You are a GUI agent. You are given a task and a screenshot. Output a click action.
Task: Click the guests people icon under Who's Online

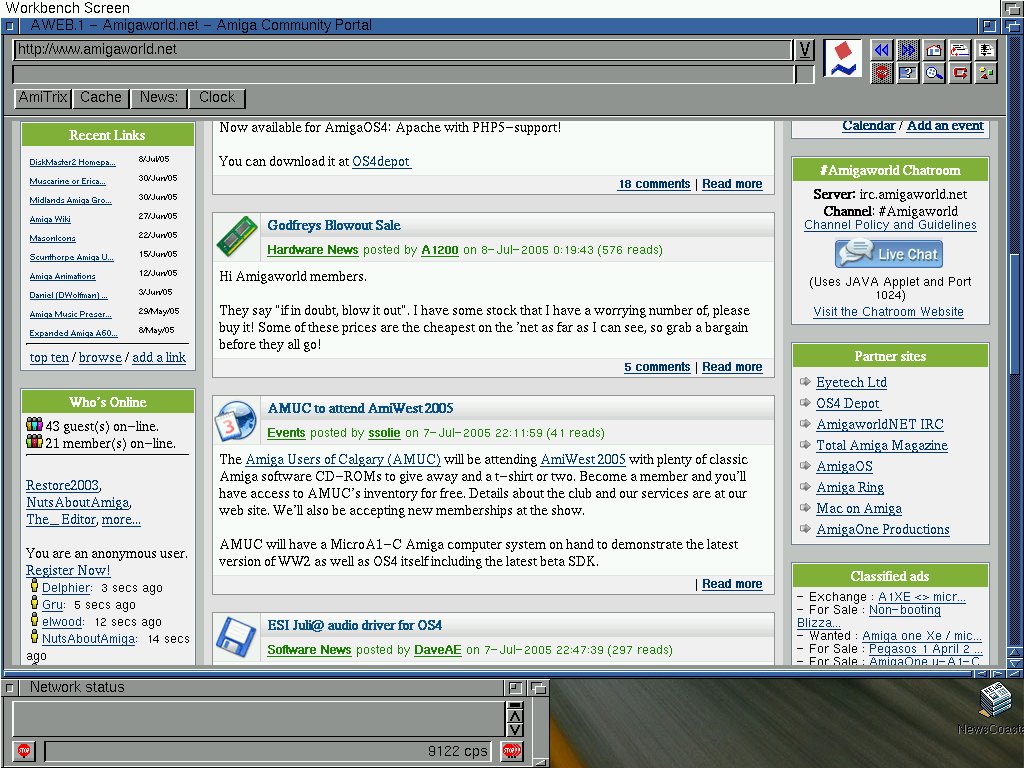tap(34, 425)
